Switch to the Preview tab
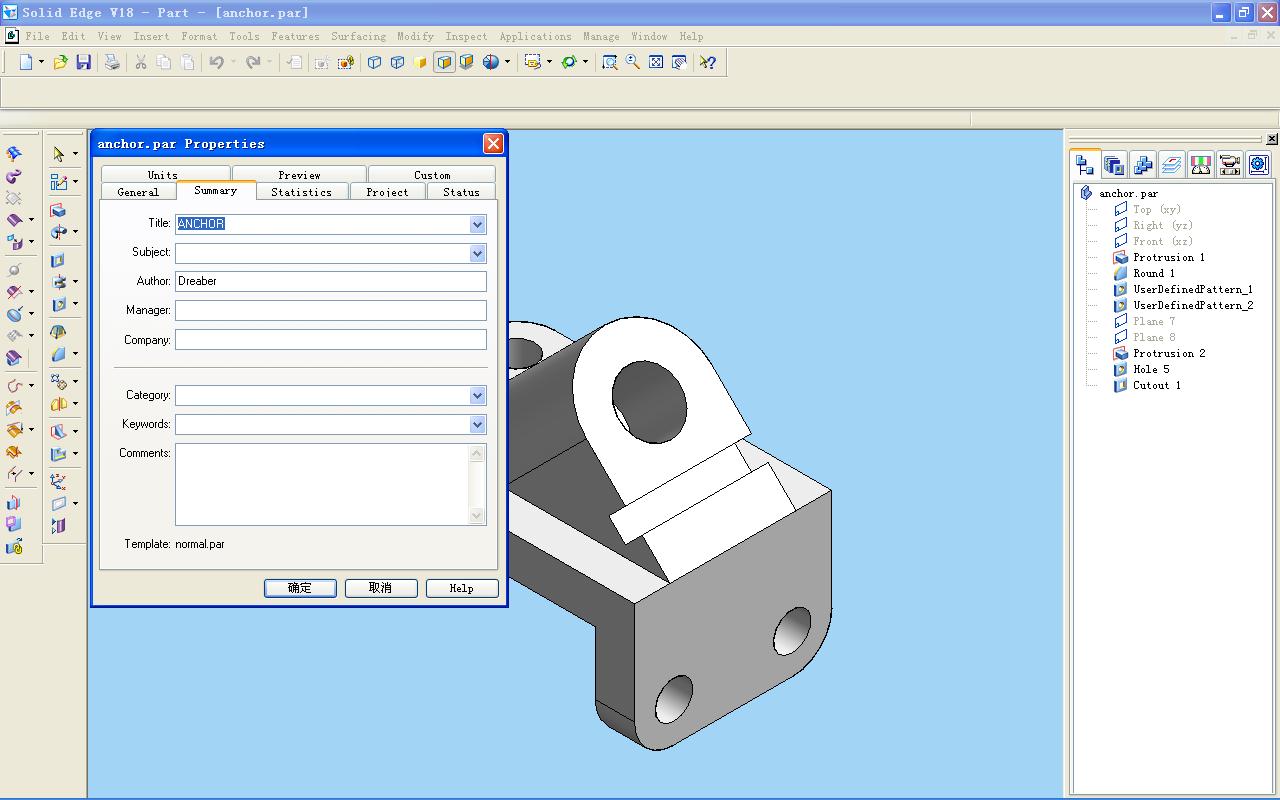 point(299,174)
